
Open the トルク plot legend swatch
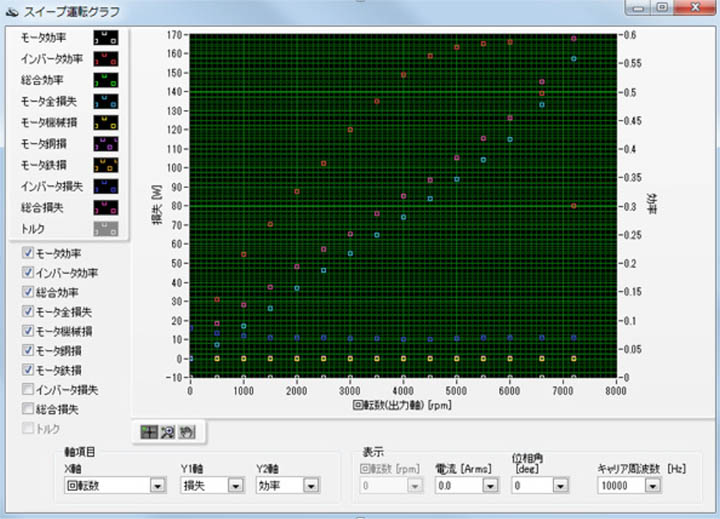tap(106, 229)
